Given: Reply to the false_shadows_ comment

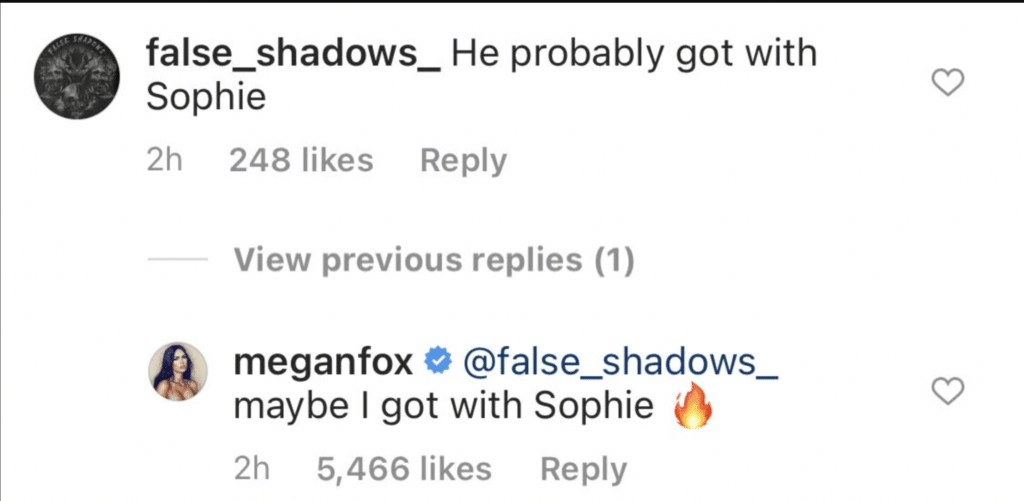Looking at the screenshot, I should pyautogui.click(x=463, y=160).
